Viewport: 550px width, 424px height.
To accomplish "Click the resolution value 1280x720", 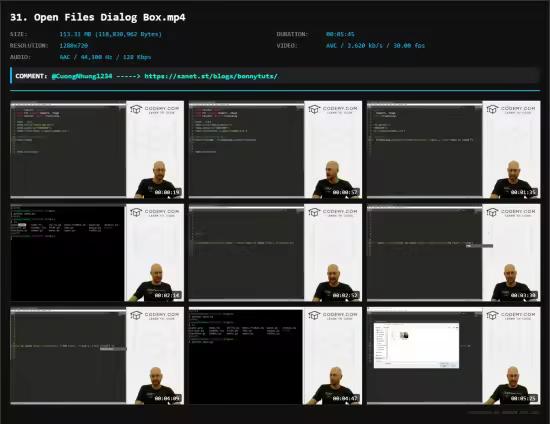I will pos(74,46).
